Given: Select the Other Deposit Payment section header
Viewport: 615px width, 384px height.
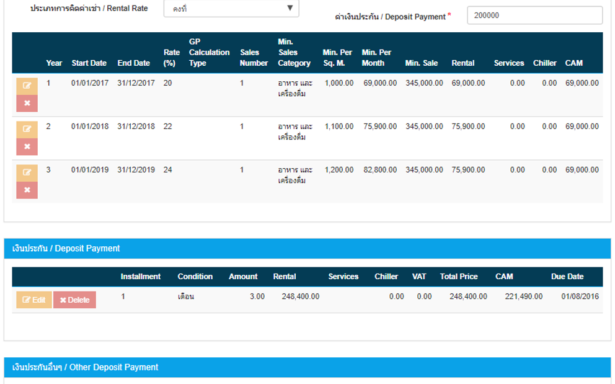Looking at the screenshot, I should pyautogui.click(x=307, y=368).
